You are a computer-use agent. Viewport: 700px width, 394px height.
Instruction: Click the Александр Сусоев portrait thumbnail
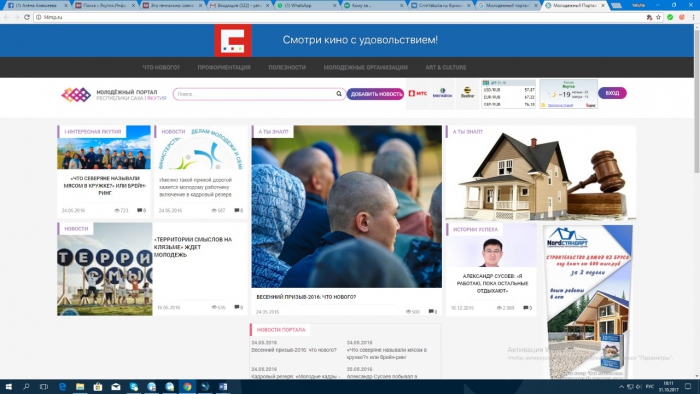click(491, 245)
